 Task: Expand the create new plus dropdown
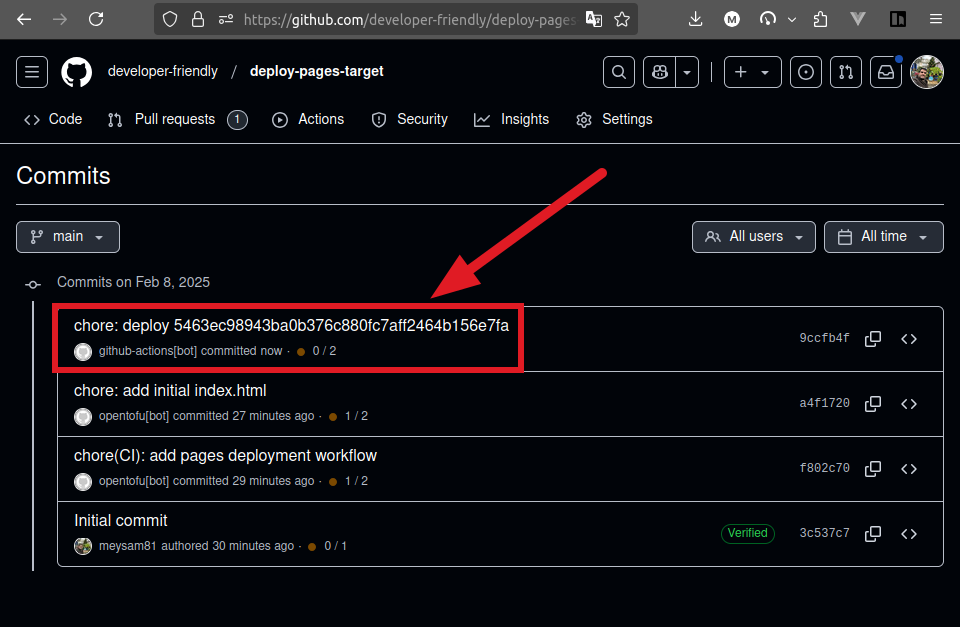(x=753, y=72)
